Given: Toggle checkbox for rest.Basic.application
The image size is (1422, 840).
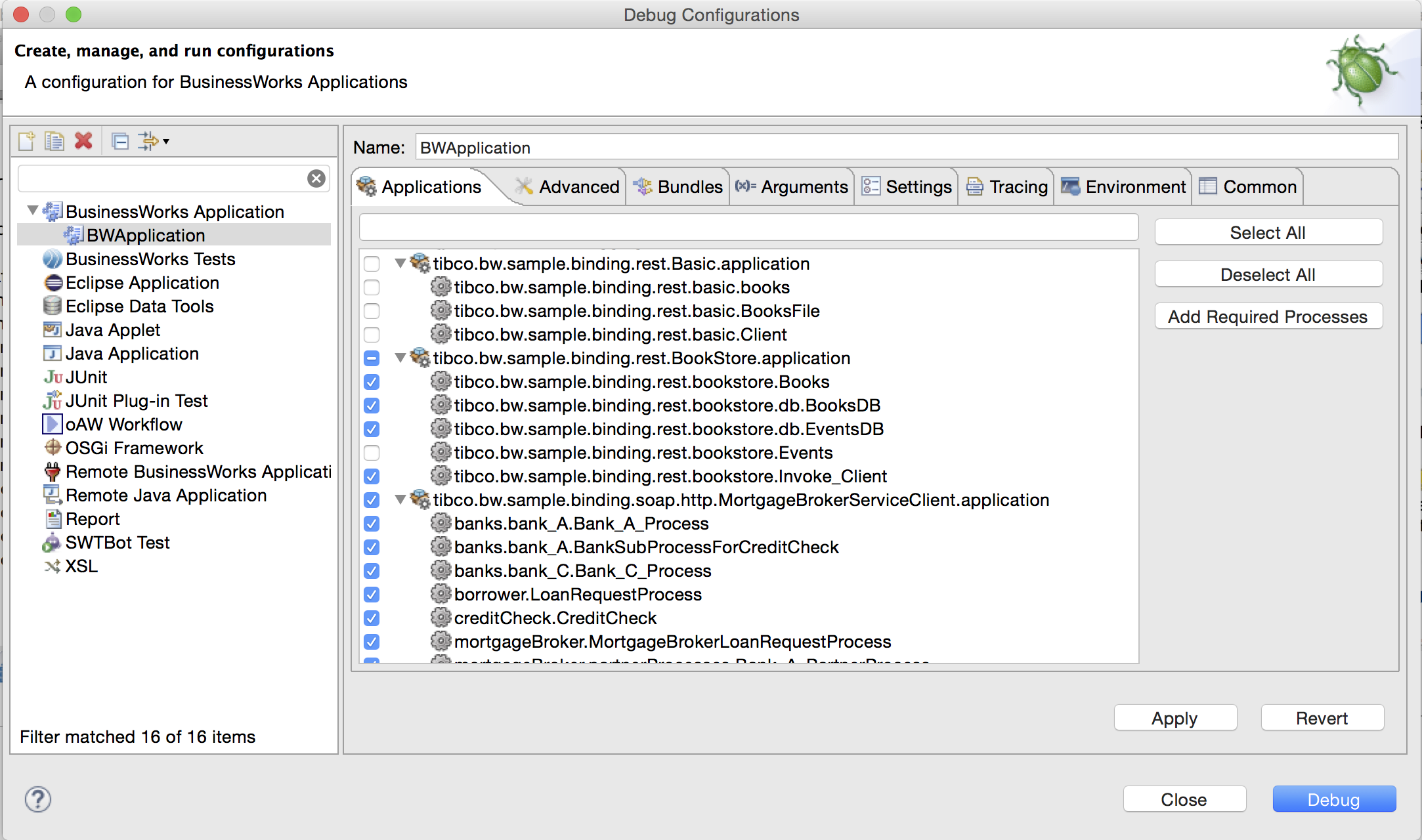Looking at the screenshot, I should (372, 264).
